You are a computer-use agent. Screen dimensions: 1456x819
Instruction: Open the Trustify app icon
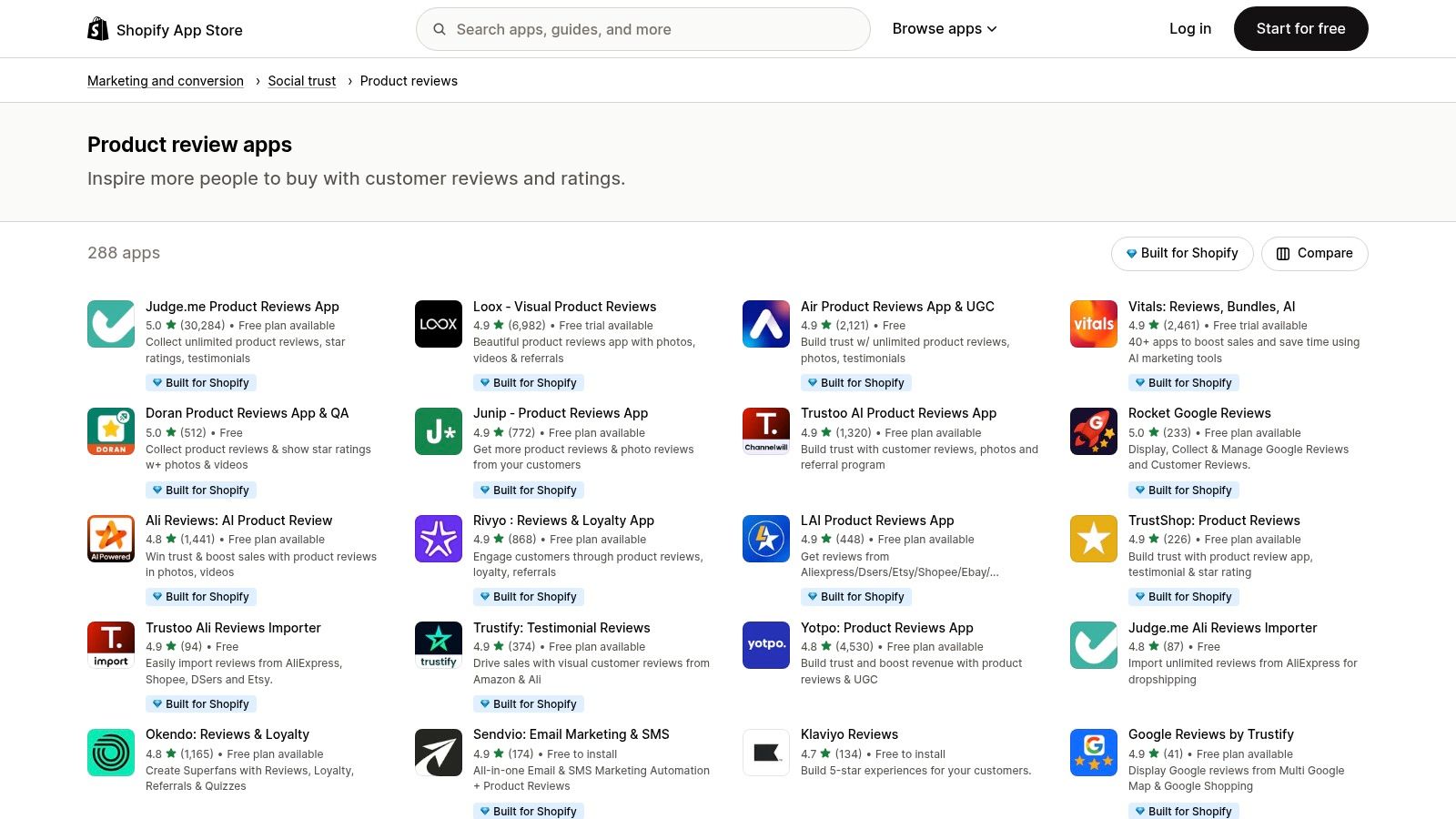439,645
